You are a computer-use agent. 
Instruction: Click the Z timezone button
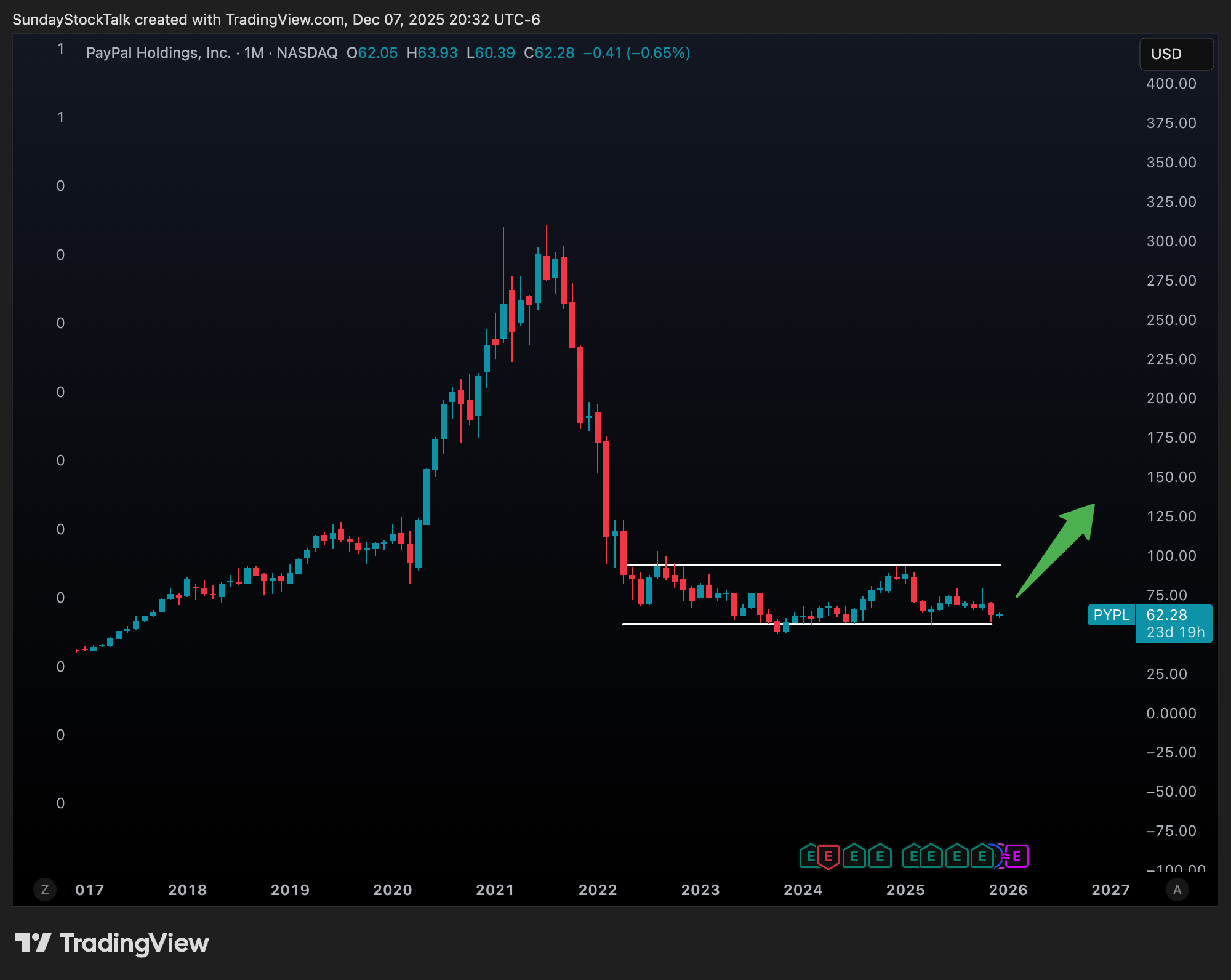(x=45, y=890)
